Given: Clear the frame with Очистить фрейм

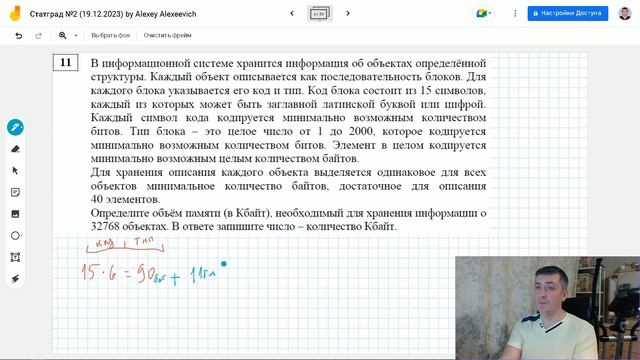Looking at the screenshot, I should [167, 36].
